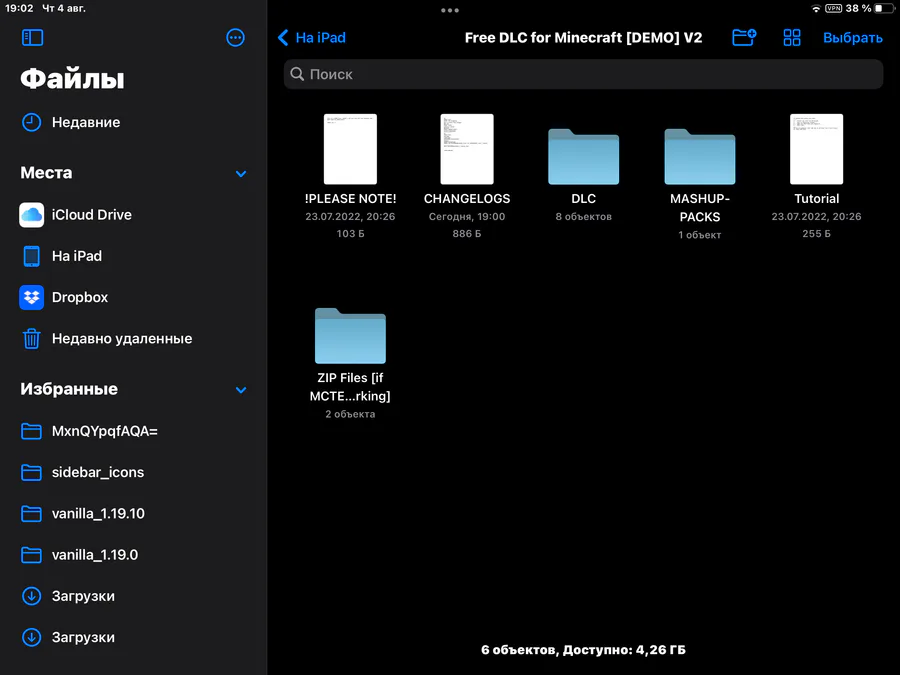
Task: Create a new folder with plus icon
Action: coord(744,38)
